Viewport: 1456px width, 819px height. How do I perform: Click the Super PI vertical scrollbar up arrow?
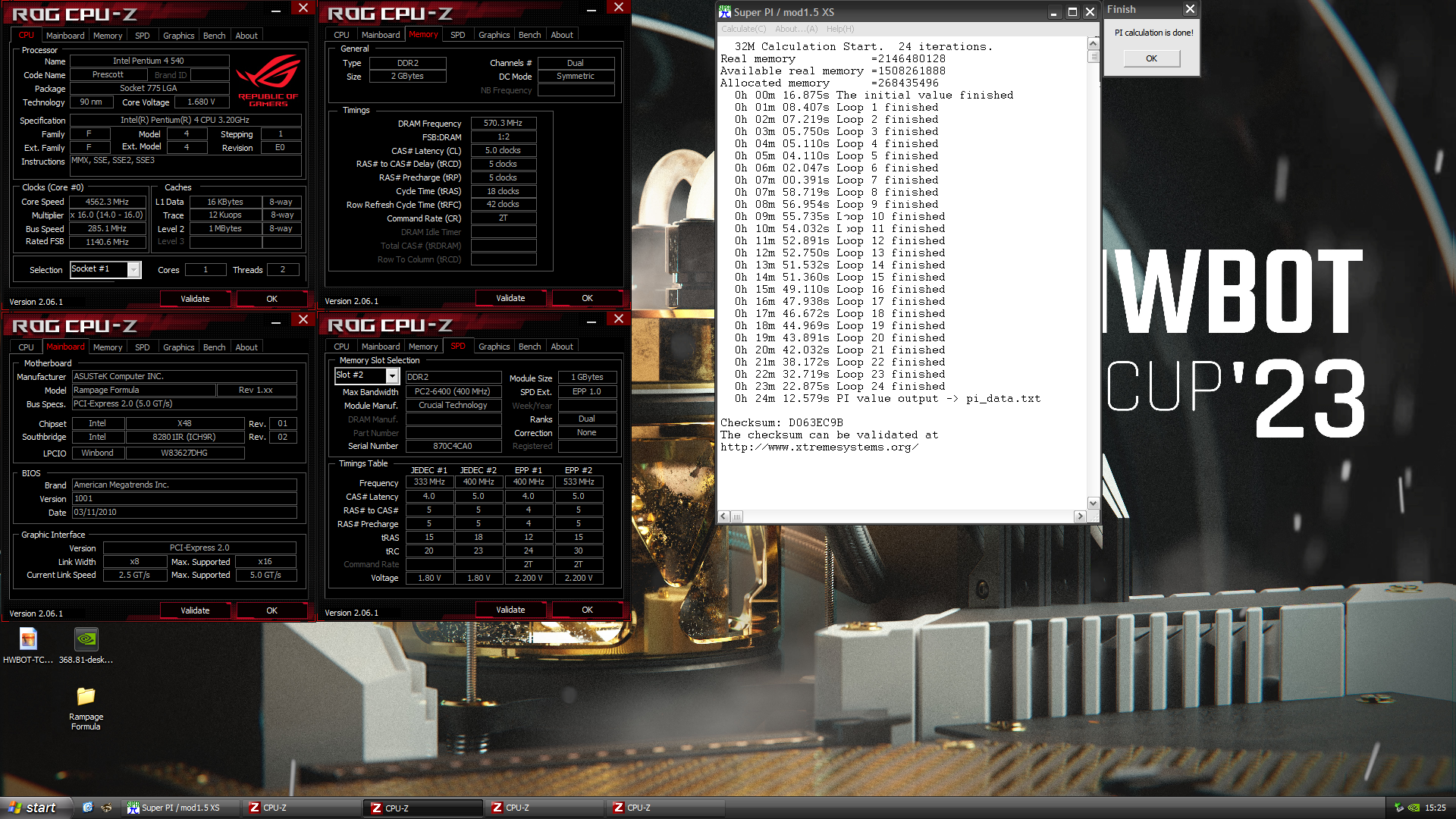(1093, 44)
